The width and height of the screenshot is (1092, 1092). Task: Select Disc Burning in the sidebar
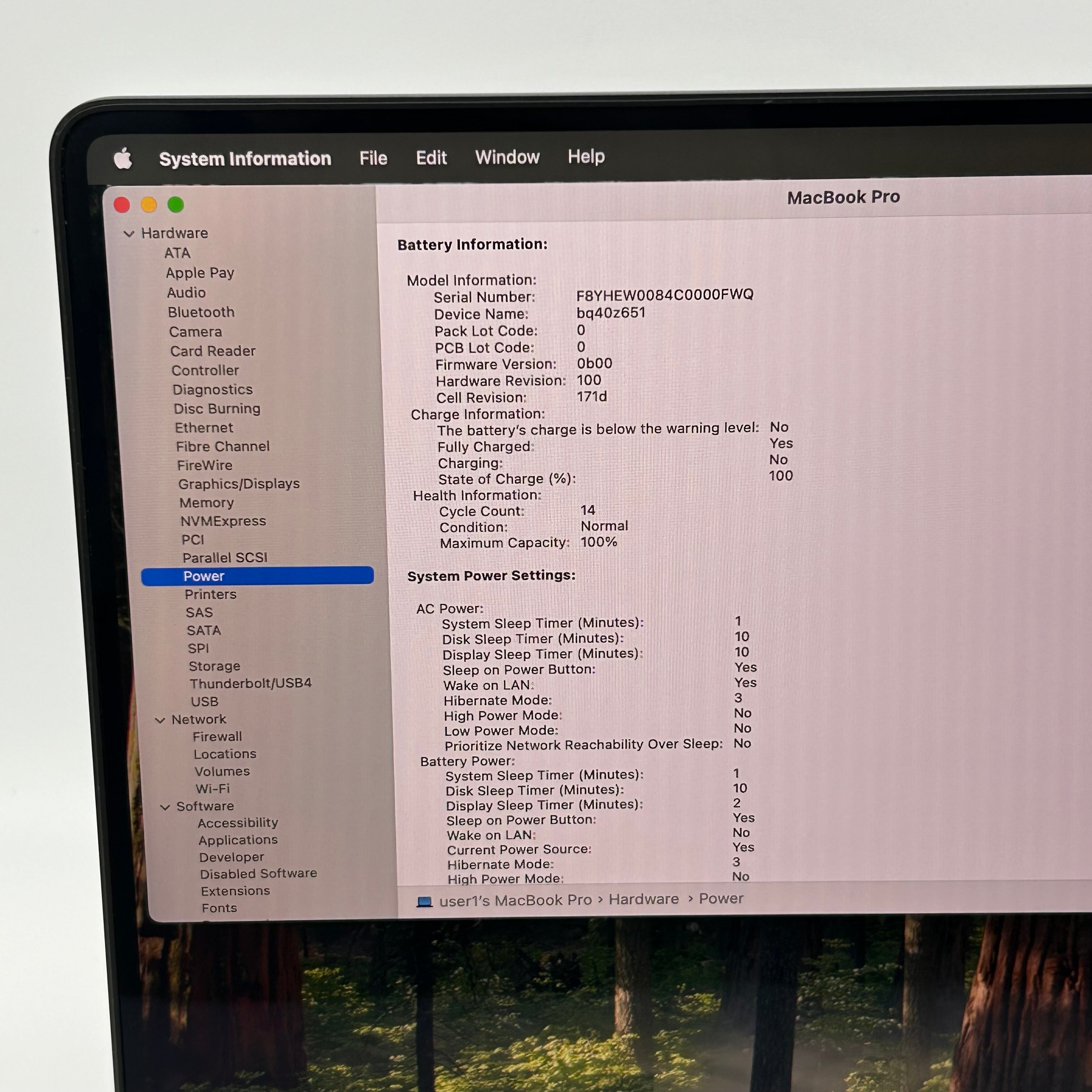(217, 409)
